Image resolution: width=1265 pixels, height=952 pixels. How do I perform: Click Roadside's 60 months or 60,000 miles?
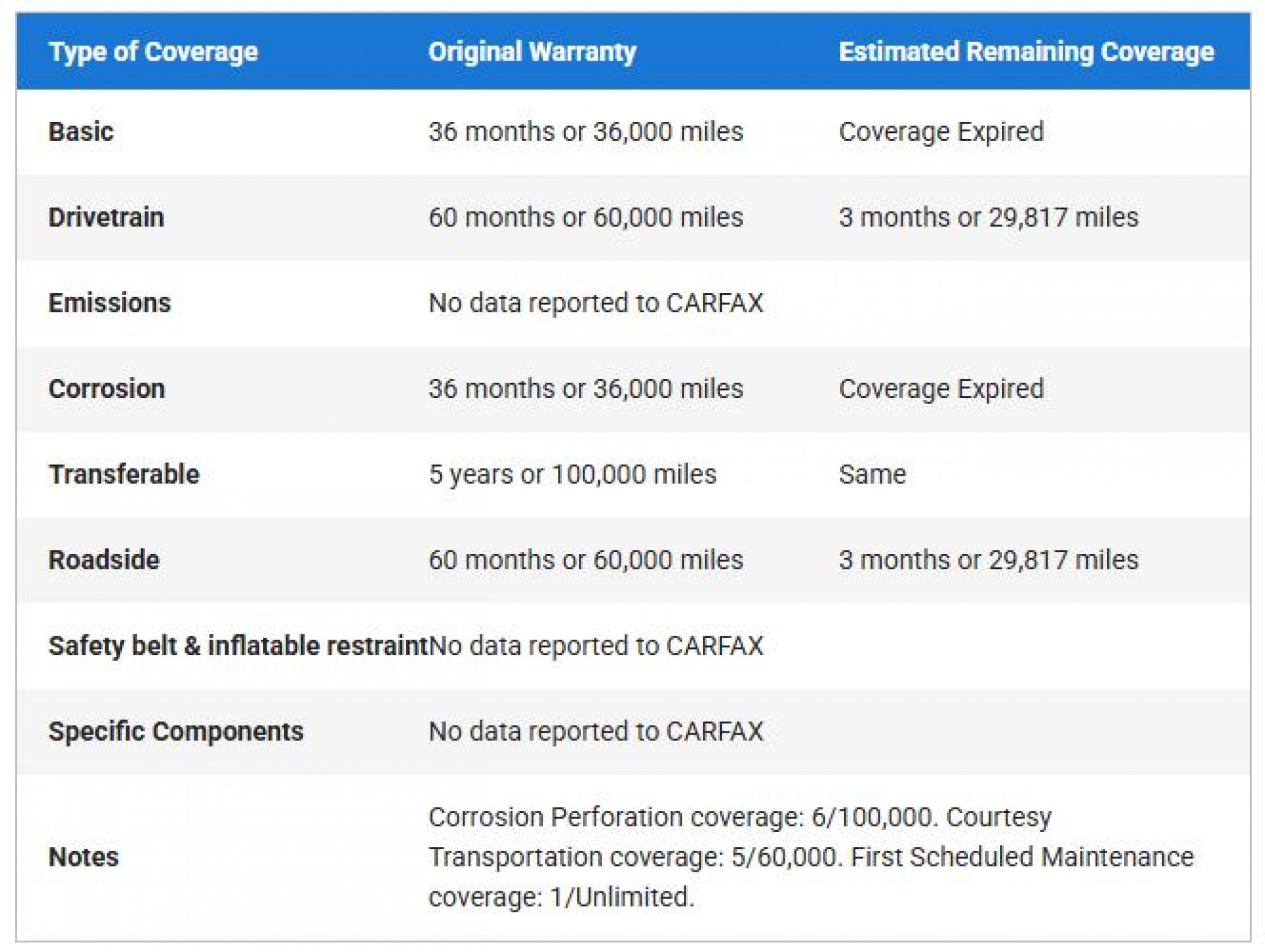pos(585,560)
